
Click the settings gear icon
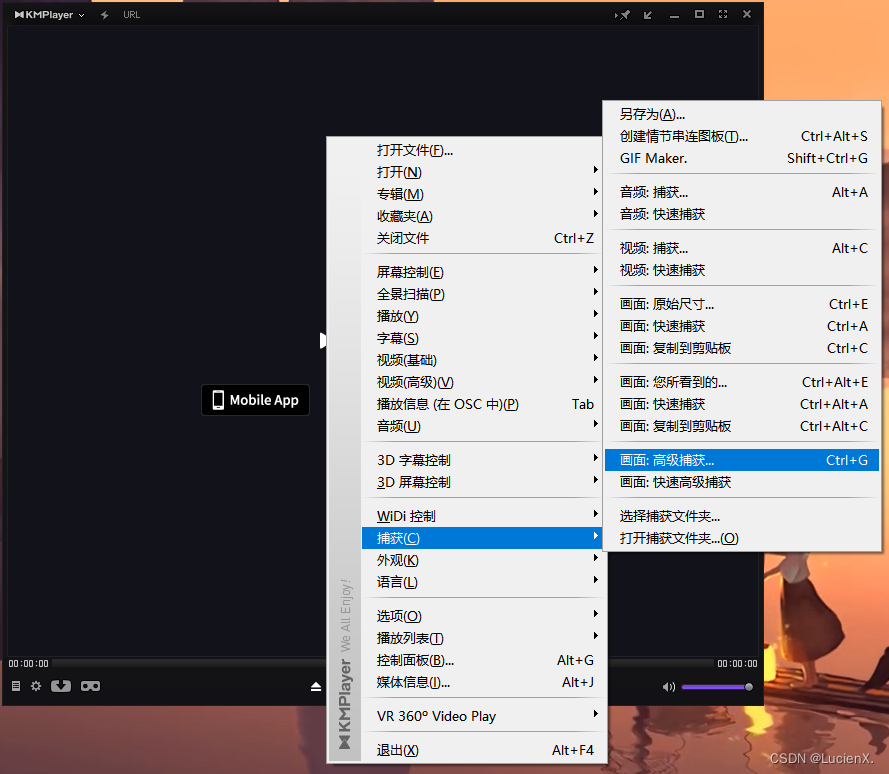click(x=37, y=686)
